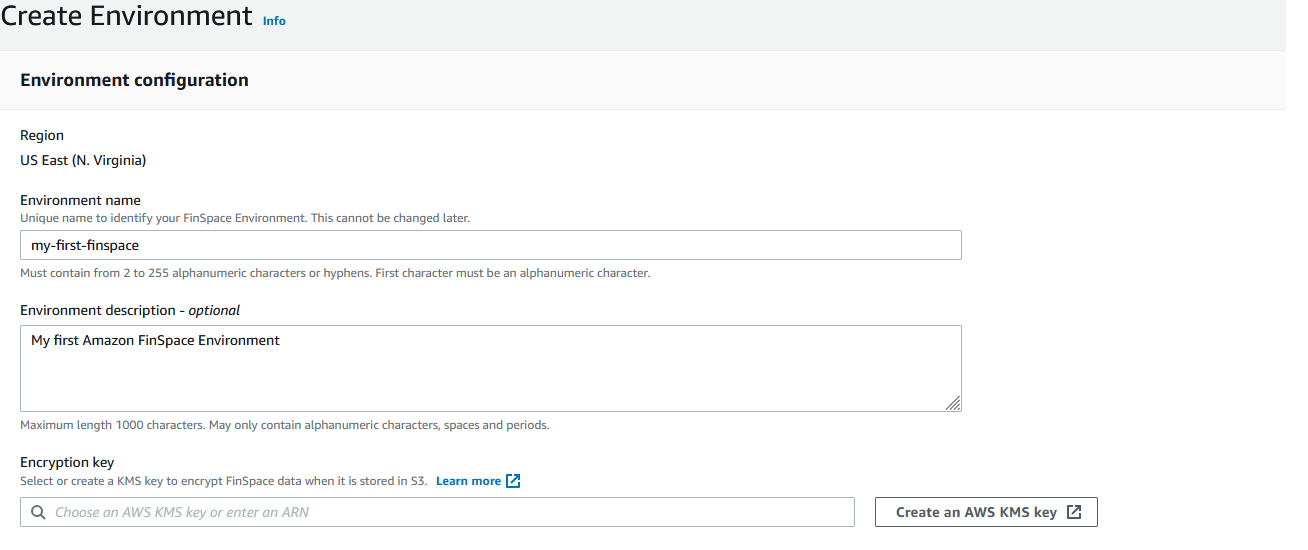Focus the AWS KMS key search field

[437, 512]
